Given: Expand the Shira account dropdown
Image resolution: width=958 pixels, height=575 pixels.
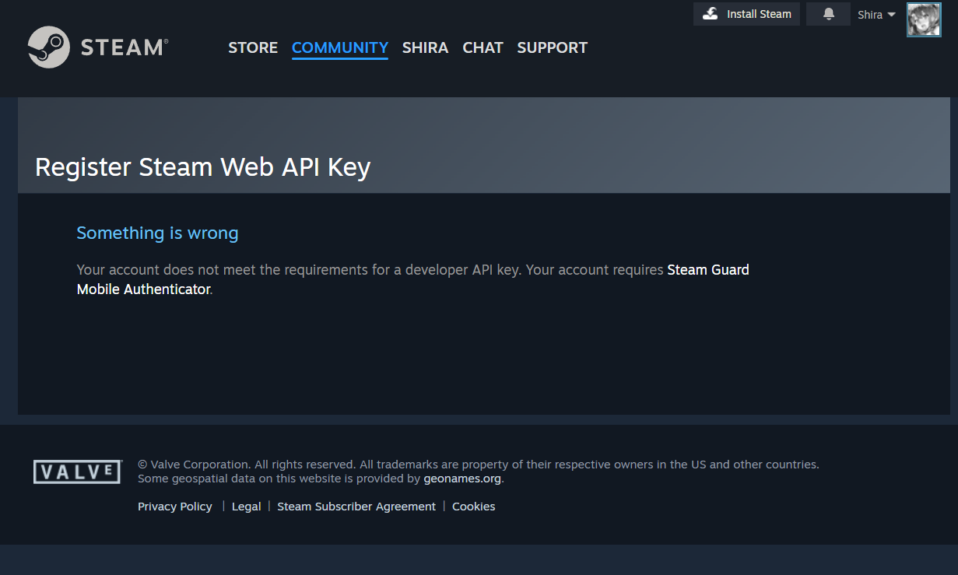Looking at the screenshot, I should 876,15.
